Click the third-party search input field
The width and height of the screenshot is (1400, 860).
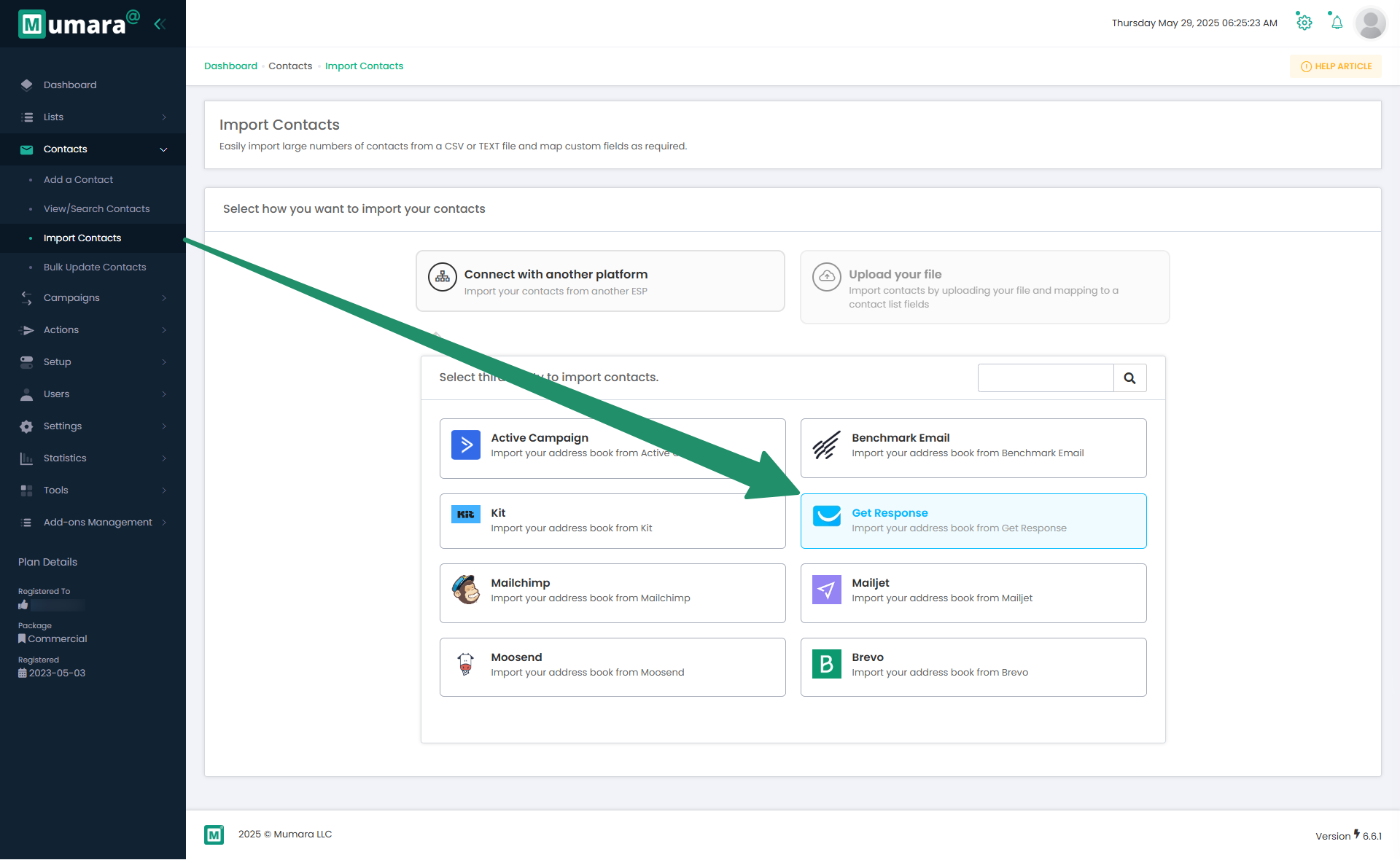pos(1046,378)
